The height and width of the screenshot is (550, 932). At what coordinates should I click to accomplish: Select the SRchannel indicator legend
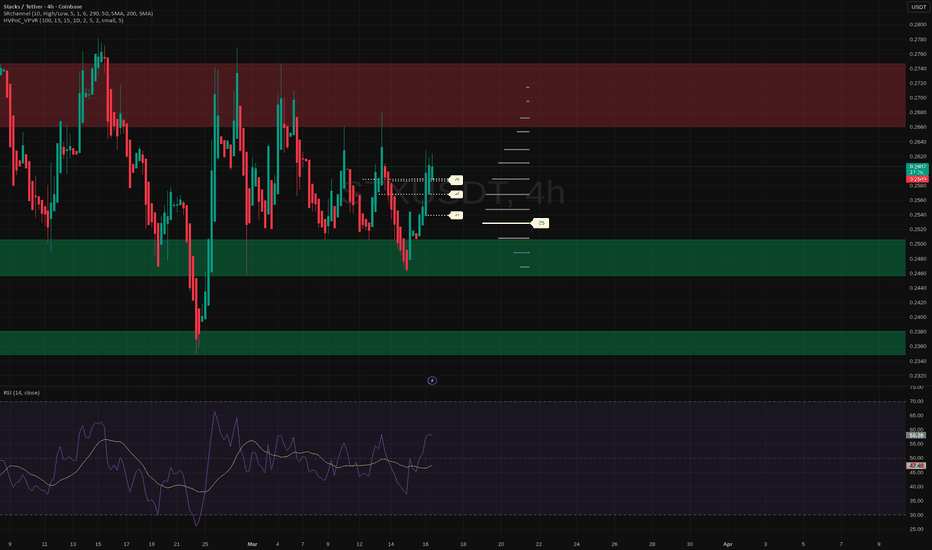coord(78,13)
